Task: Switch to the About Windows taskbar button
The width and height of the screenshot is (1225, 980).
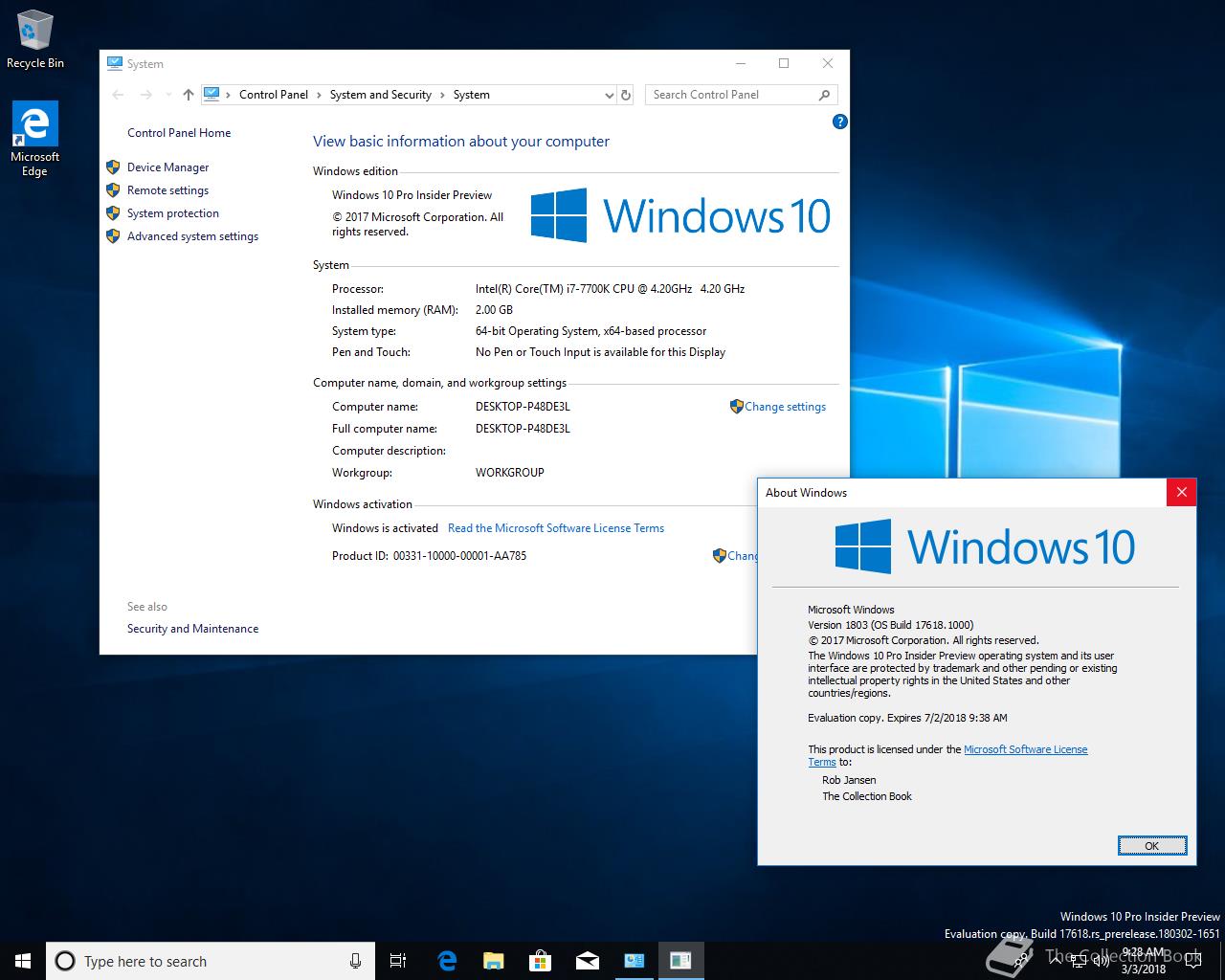Action: 680,961
